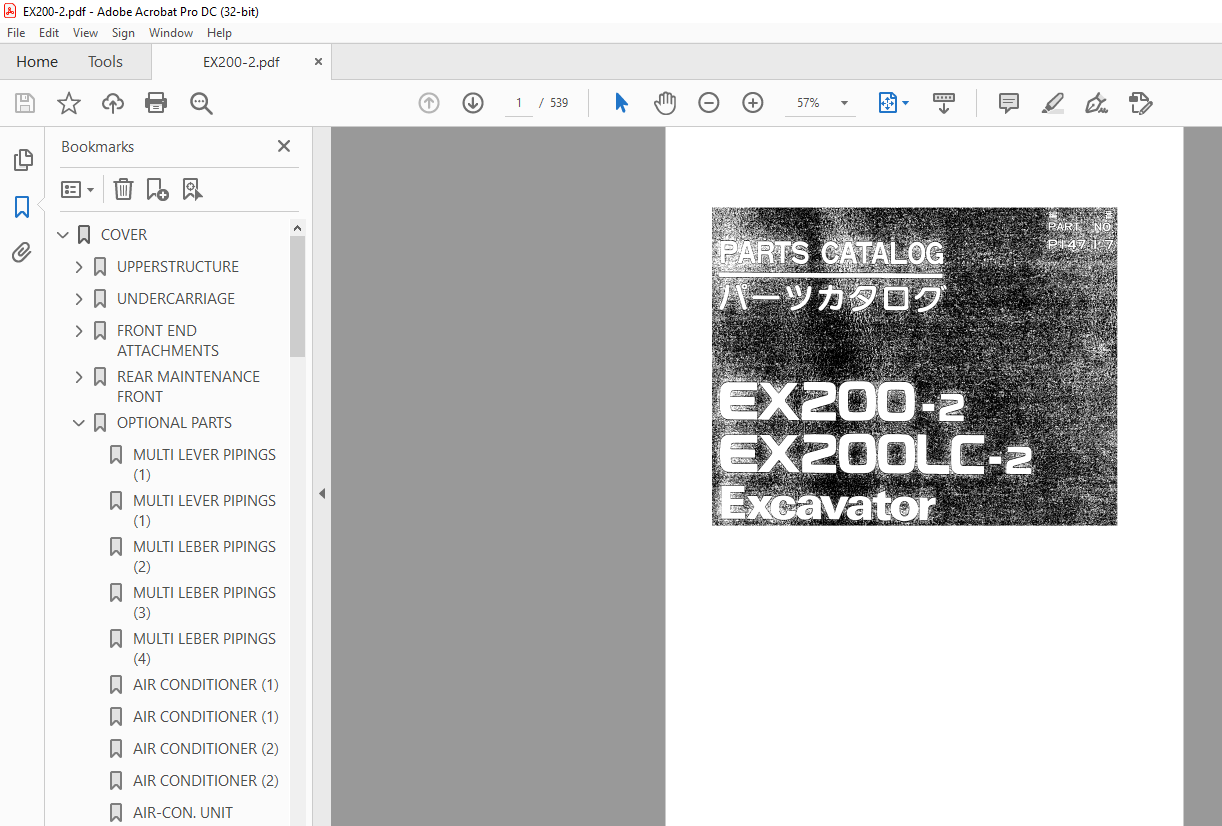
Task: Print the document via printer icon
Action: pyautogui.click(x=156, y=103)
